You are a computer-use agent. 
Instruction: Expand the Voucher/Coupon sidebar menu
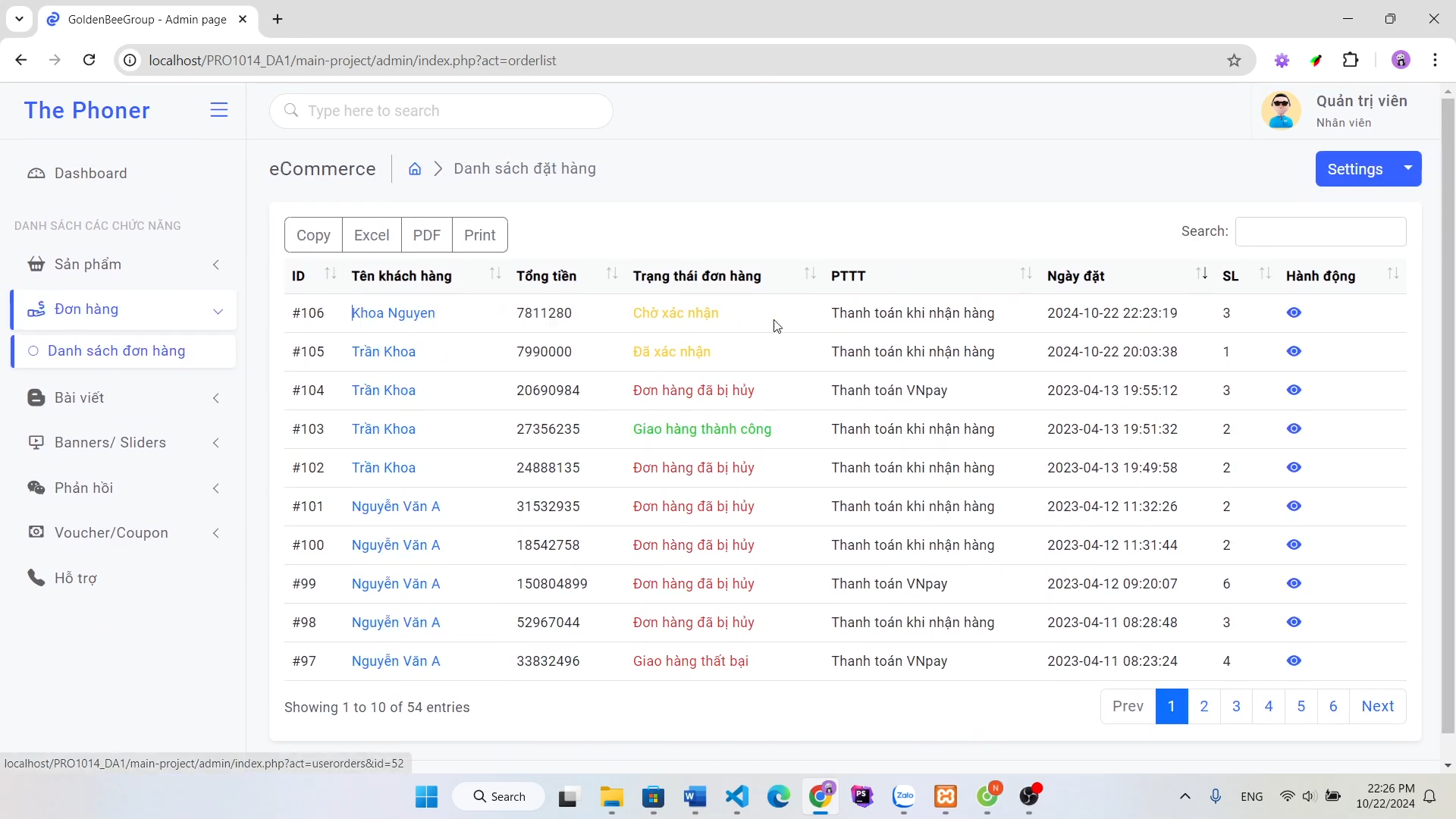124,533
